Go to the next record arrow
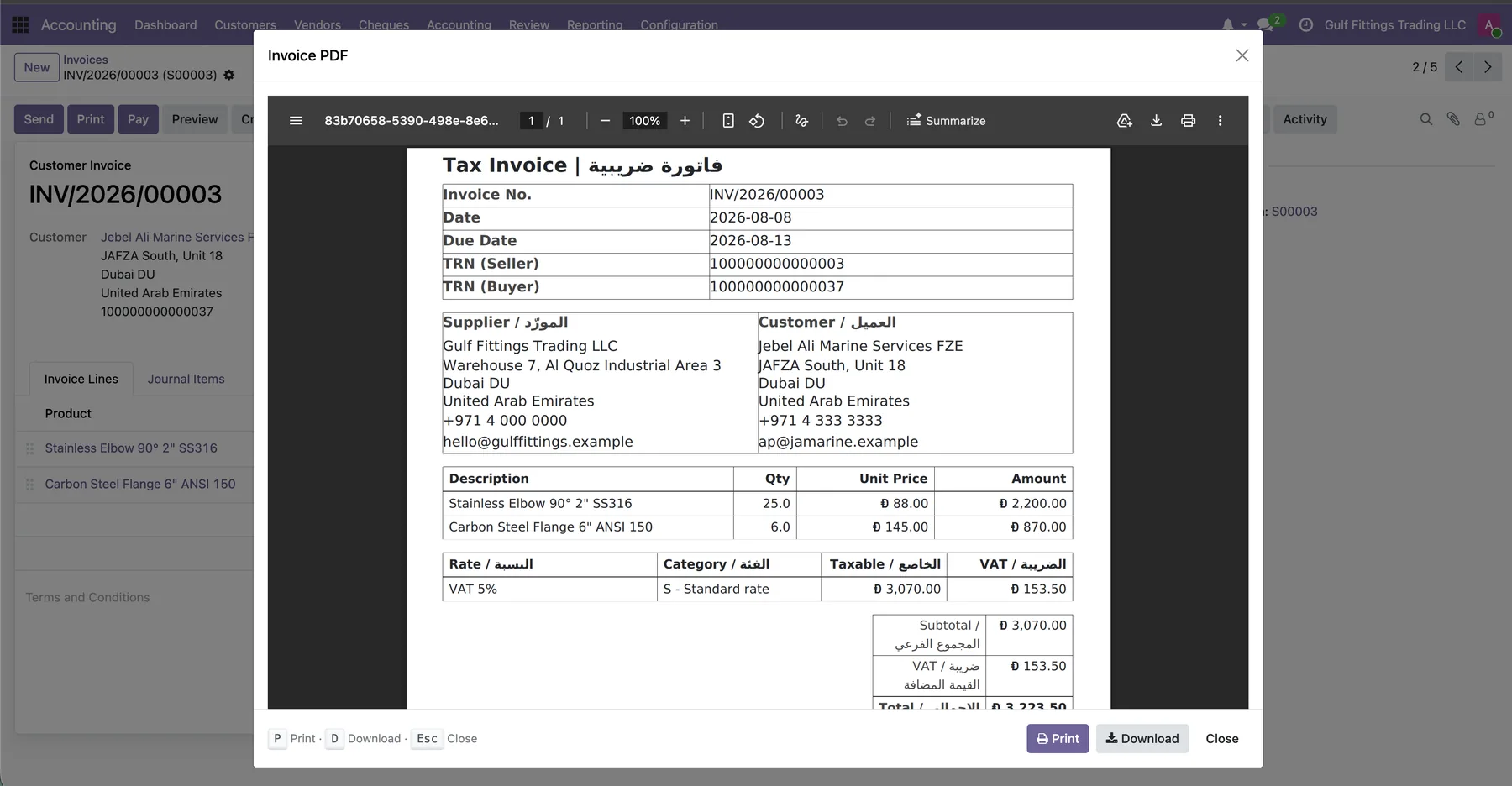The height and width of the screenshot is (786, 1512). (1488, 67)
